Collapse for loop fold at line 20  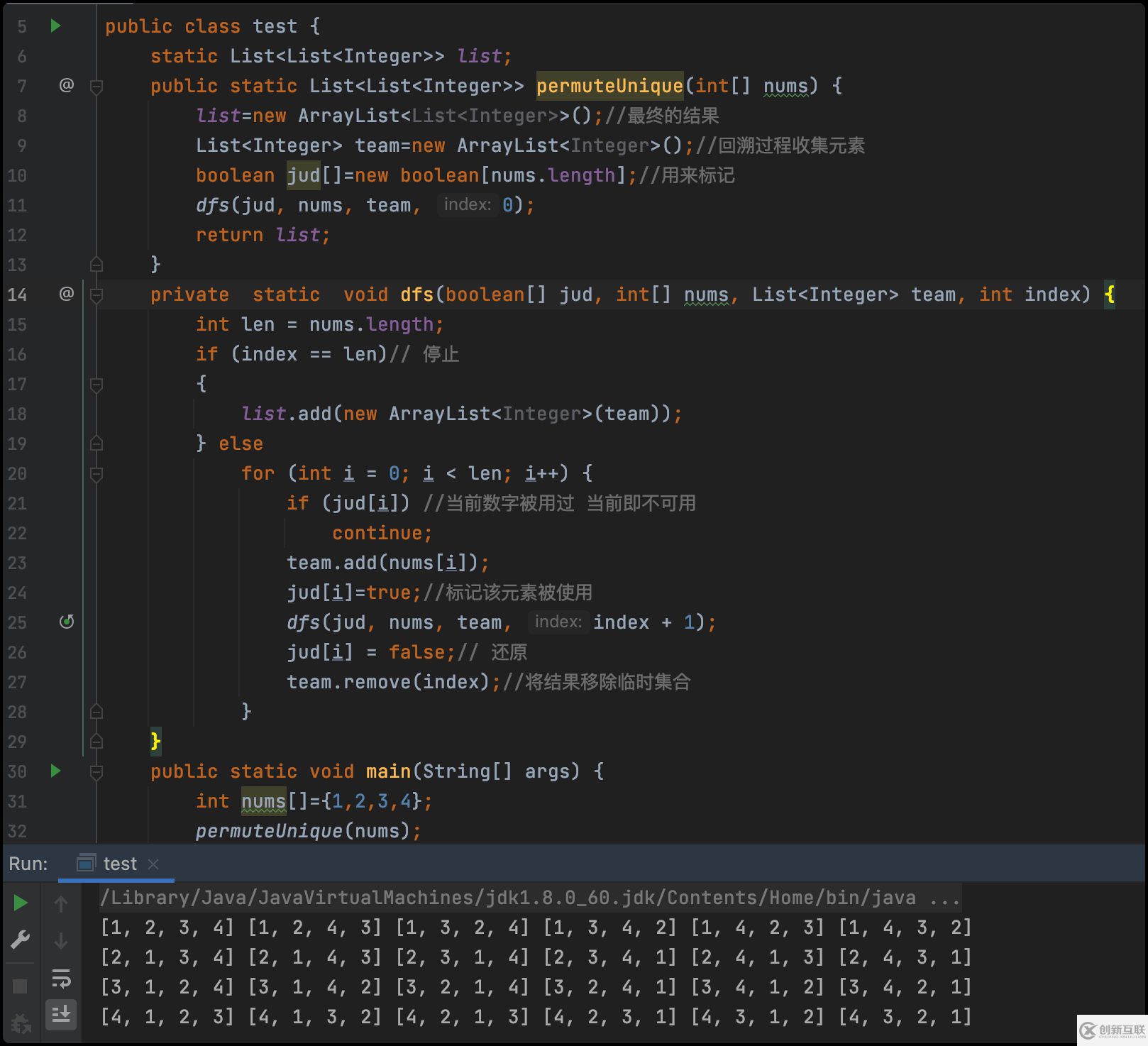[x=96, y=474]
